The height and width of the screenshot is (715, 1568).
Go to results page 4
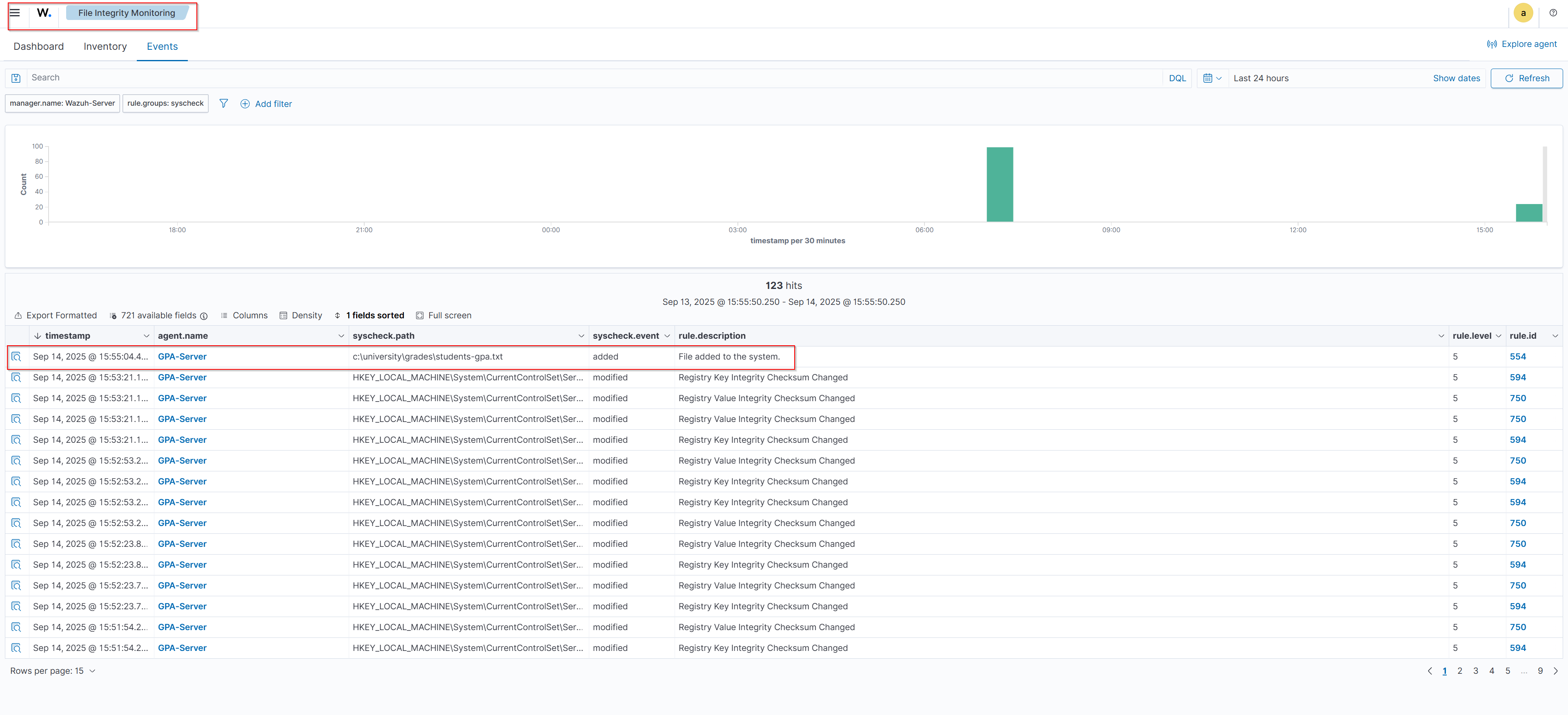(x=1491, y=671)
